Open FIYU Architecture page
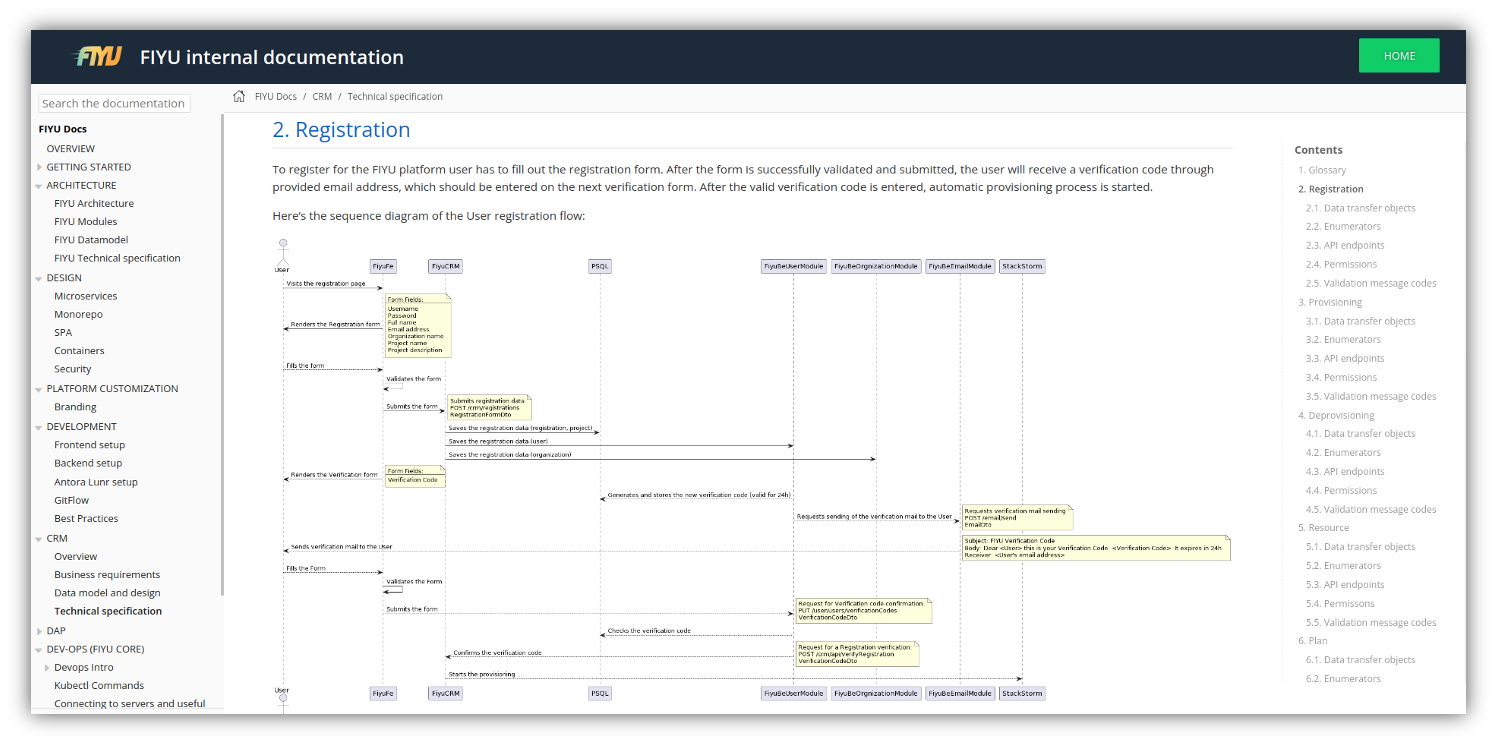Image resolution: width=1496 pixels, height=744 pixels. click(94, 203)
